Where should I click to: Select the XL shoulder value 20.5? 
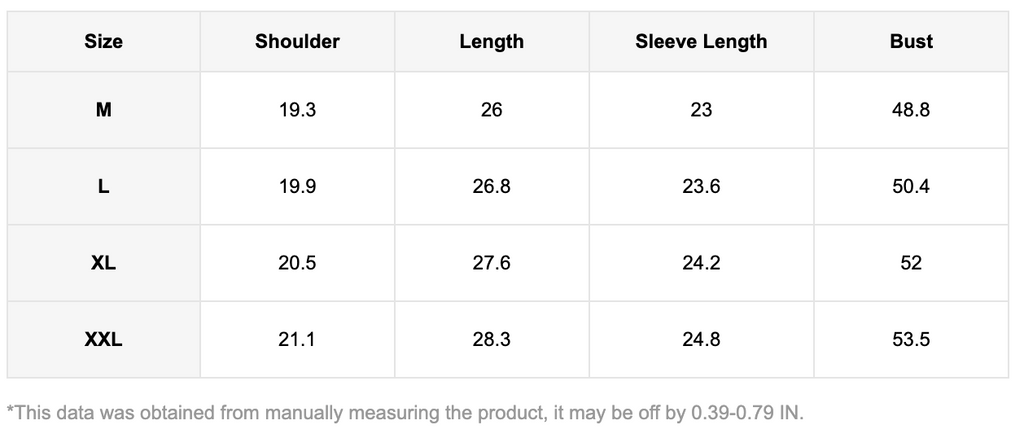click(x=297, y=264)
